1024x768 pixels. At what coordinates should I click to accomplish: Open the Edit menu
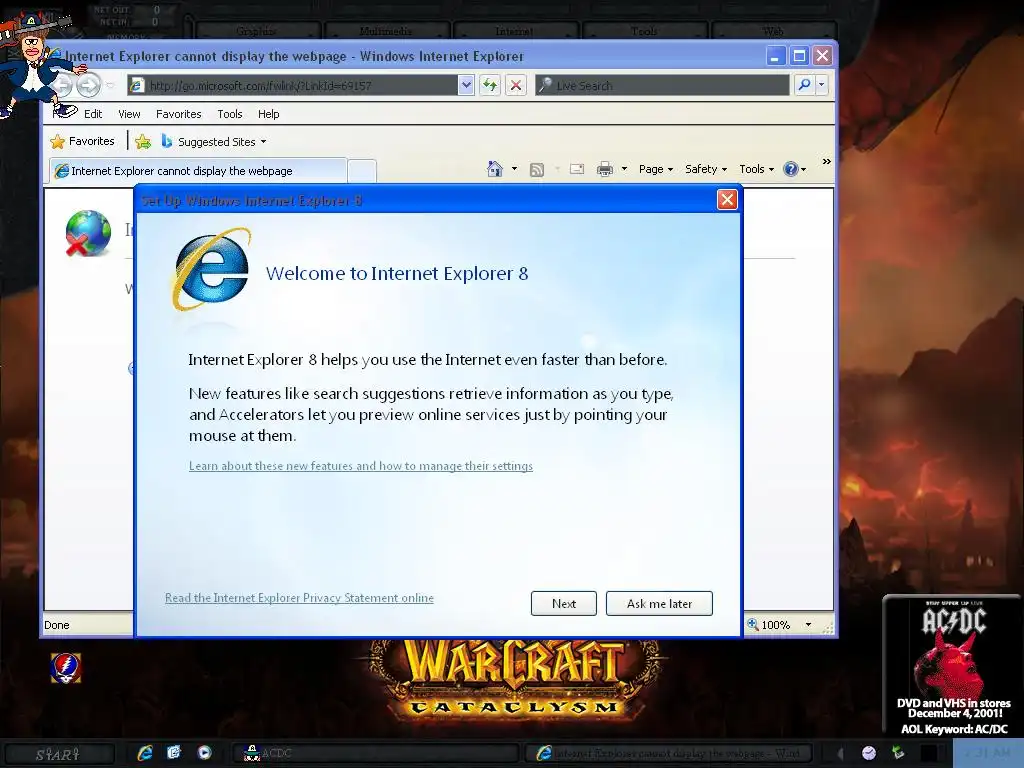click(x=93, y=114)
